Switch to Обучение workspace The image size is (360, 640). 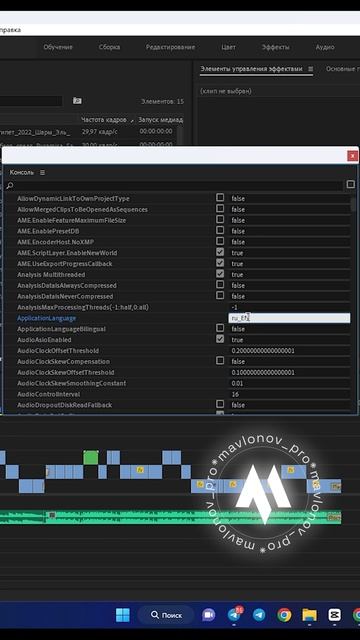[58, 47]
